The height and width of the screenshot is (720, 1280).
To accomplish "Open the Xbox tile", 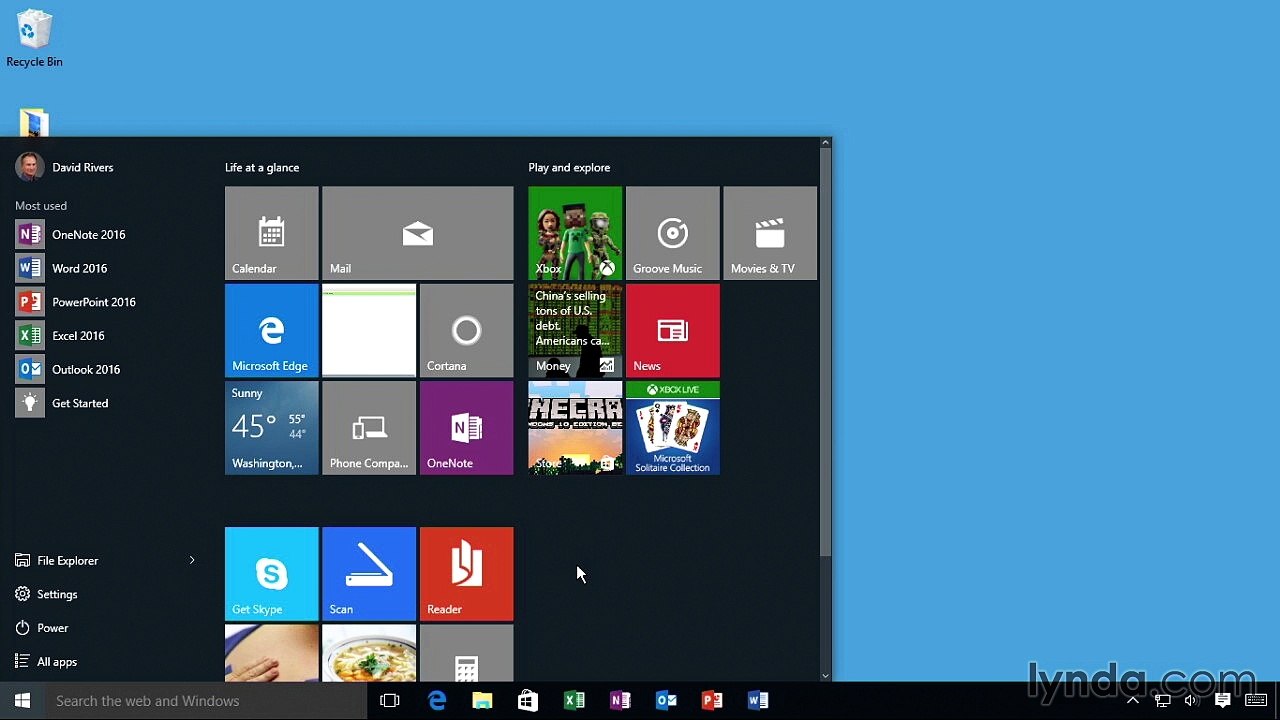I will 575,233.
